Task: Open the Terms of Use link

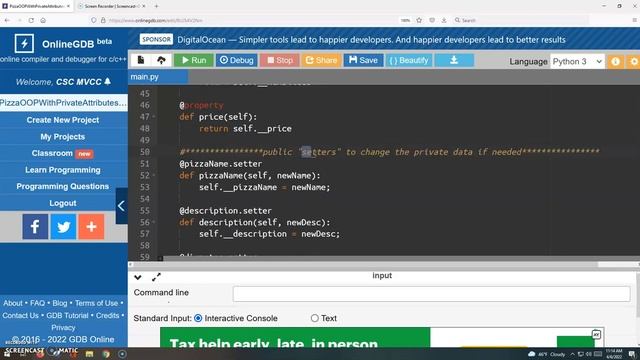Action: [x=96, y=303]
